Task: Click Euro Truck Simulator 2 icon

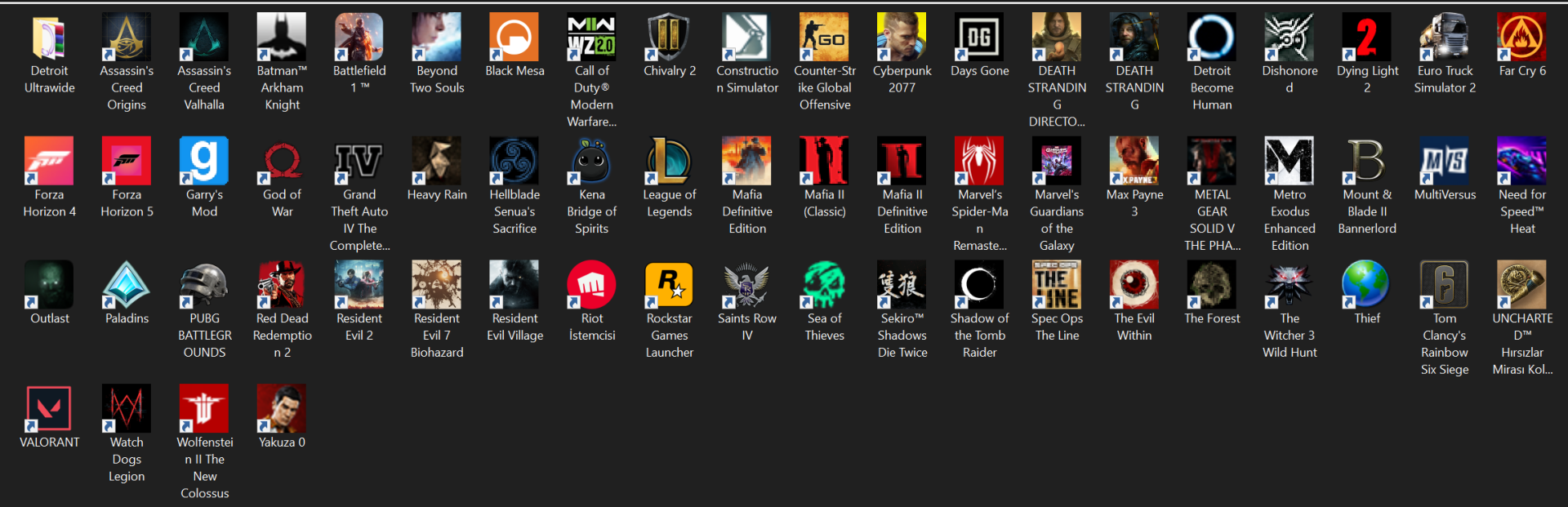Action: (1445, 38)
